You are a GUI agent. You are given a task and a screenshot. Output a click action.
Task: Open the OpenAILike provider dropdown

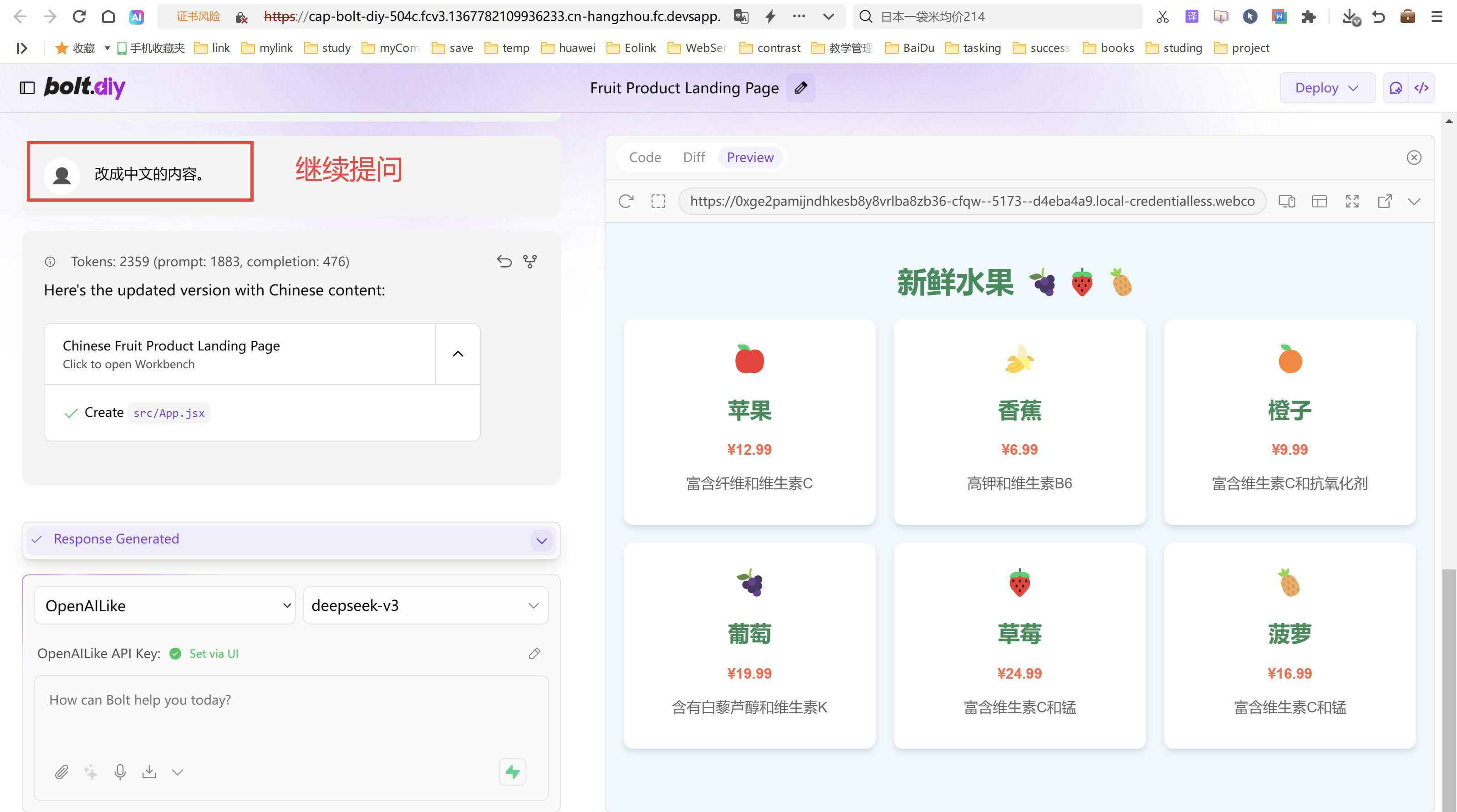click(164, 606)
